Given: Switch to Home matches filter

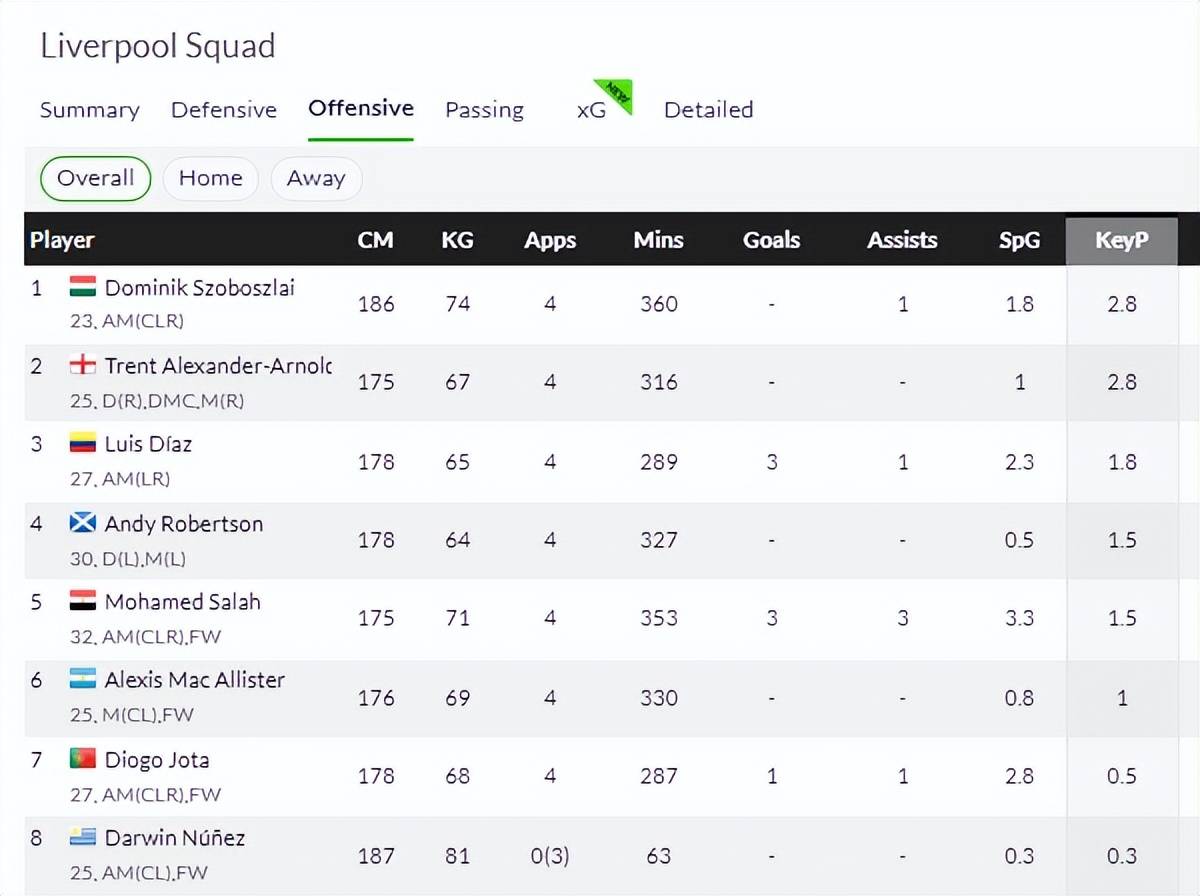Looking at the screenshot, I should [x=210, y=179].
